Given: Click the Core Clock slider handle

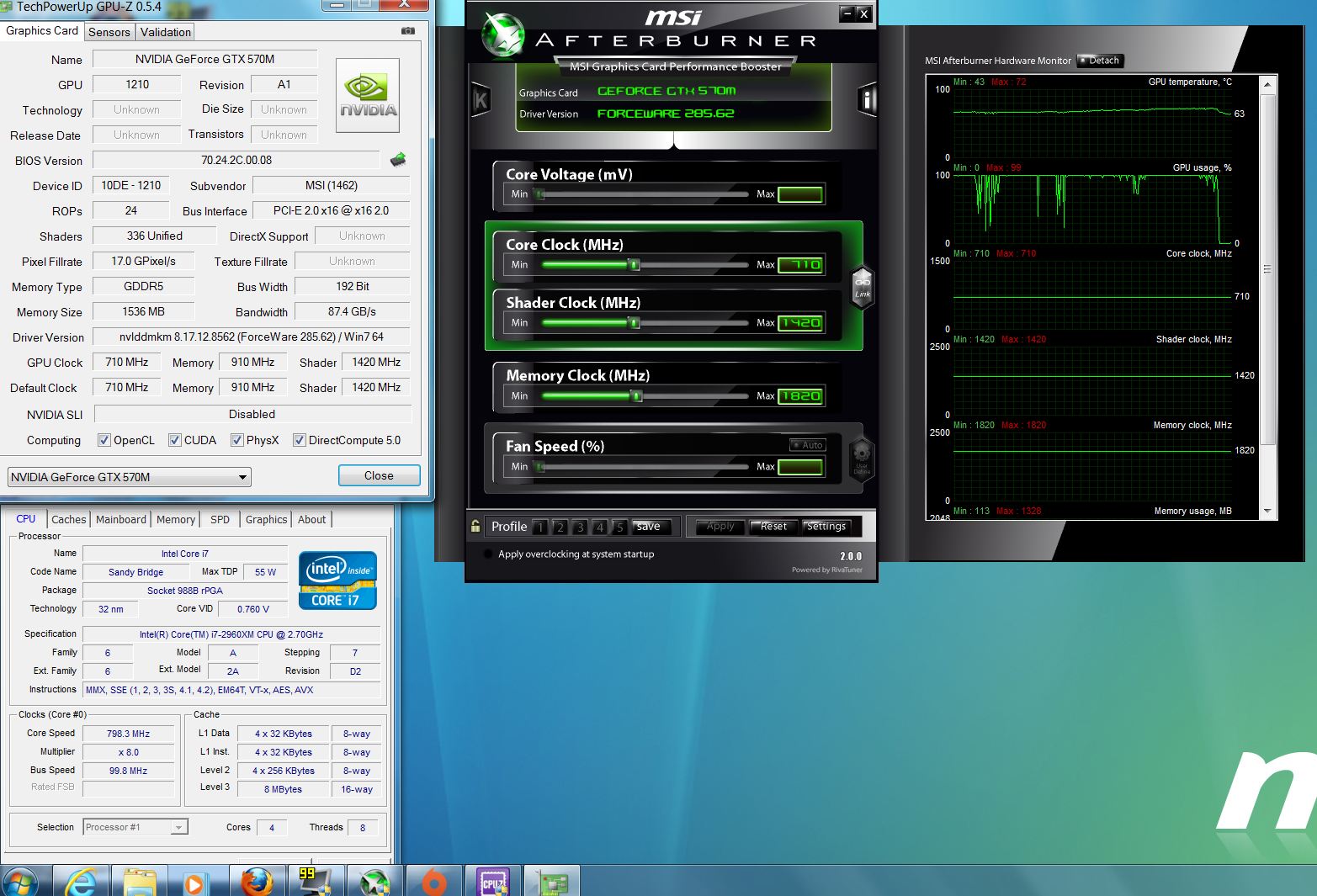Looking at the screenshot, I should point(635,265).
